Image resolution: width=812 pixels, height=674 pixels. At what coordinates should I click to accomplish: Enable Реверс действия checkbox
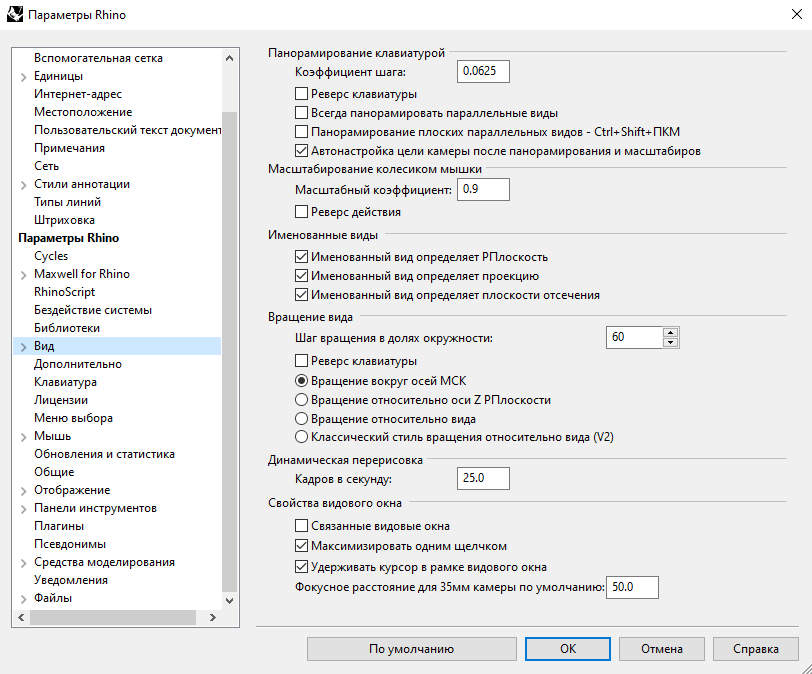pos(301,211)
